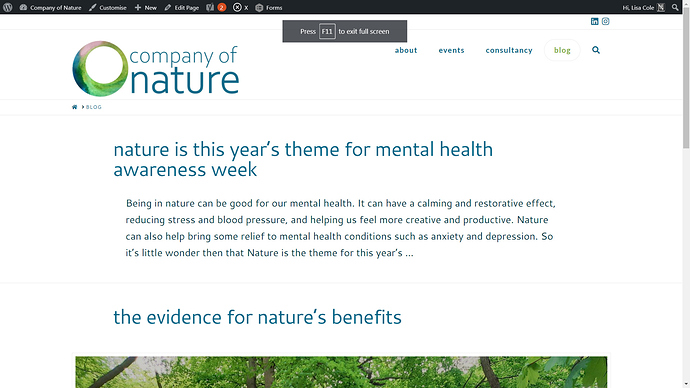Image resolution: width=690 pixels, height=388 pixels.
Task: Click the admin bar search icon
Action: pos(675,7)
